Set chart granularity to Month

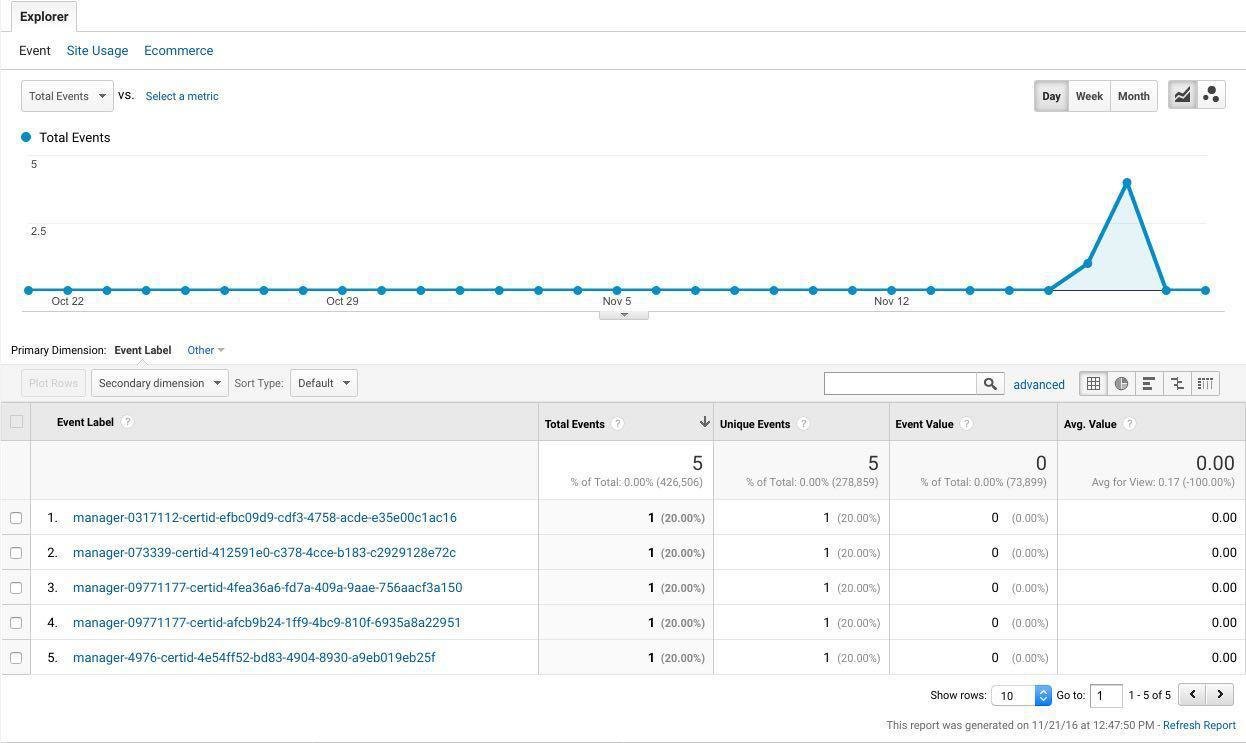click(1133, 96)
